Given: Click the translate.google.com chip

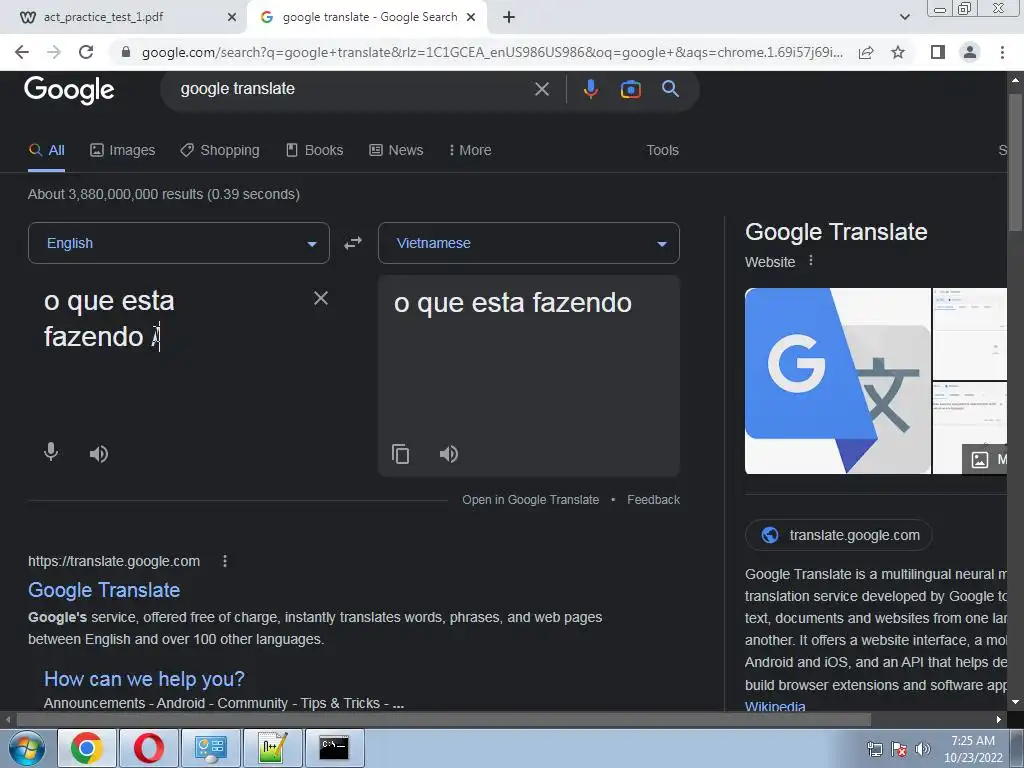Looking at the screenshot, I should (x=839, y=535).
